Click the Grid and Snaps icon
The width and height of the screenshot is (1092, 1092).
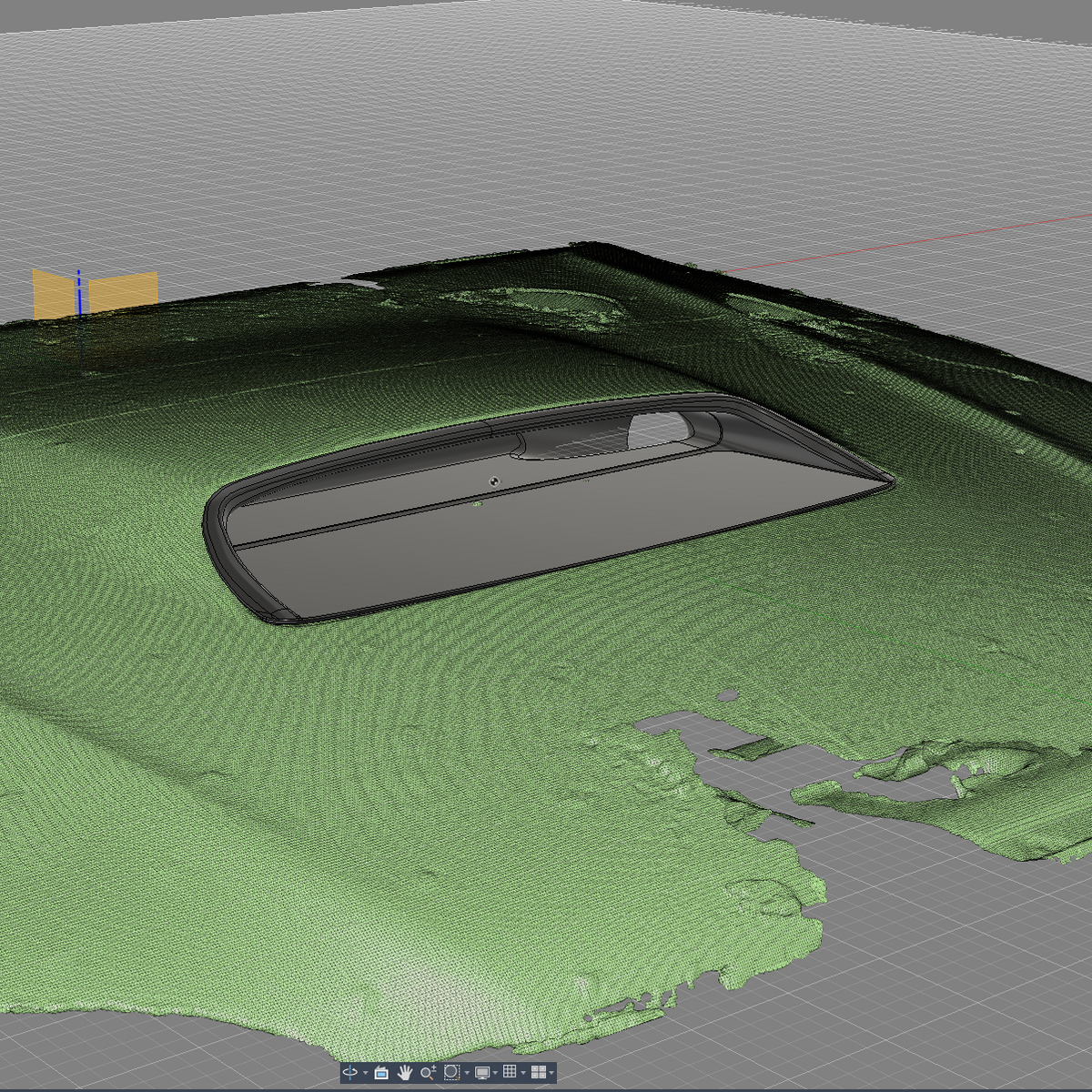[x=510, y=1072]
